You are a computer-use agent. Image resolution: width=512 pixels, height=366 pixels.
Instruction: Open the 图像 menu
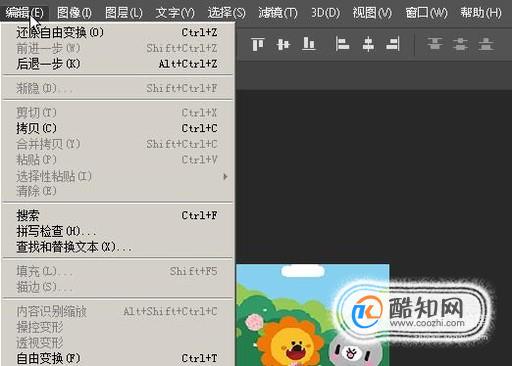point(74,13)
